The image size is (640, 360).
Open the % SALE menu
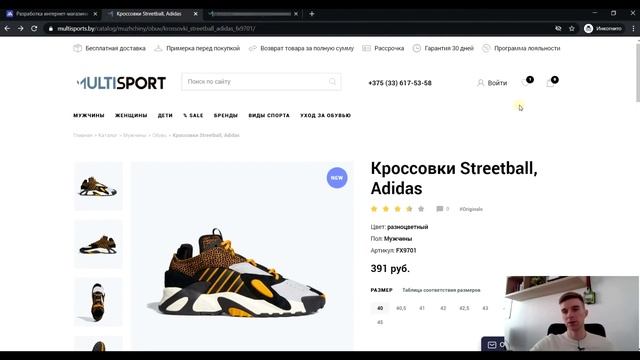click(193, 116)
